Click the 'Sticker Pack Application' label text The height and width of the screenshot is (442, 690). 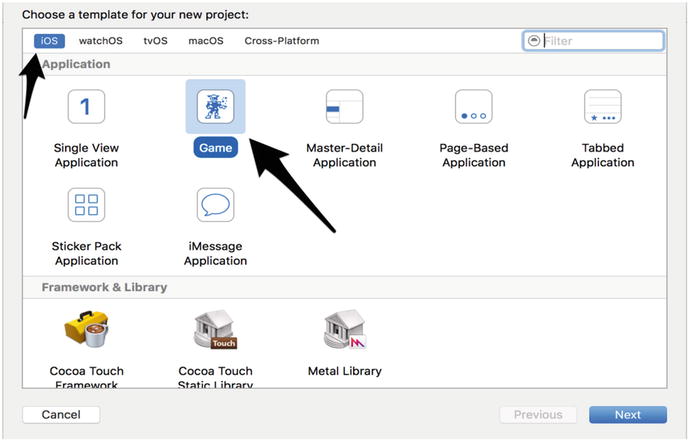coord(86,254)
